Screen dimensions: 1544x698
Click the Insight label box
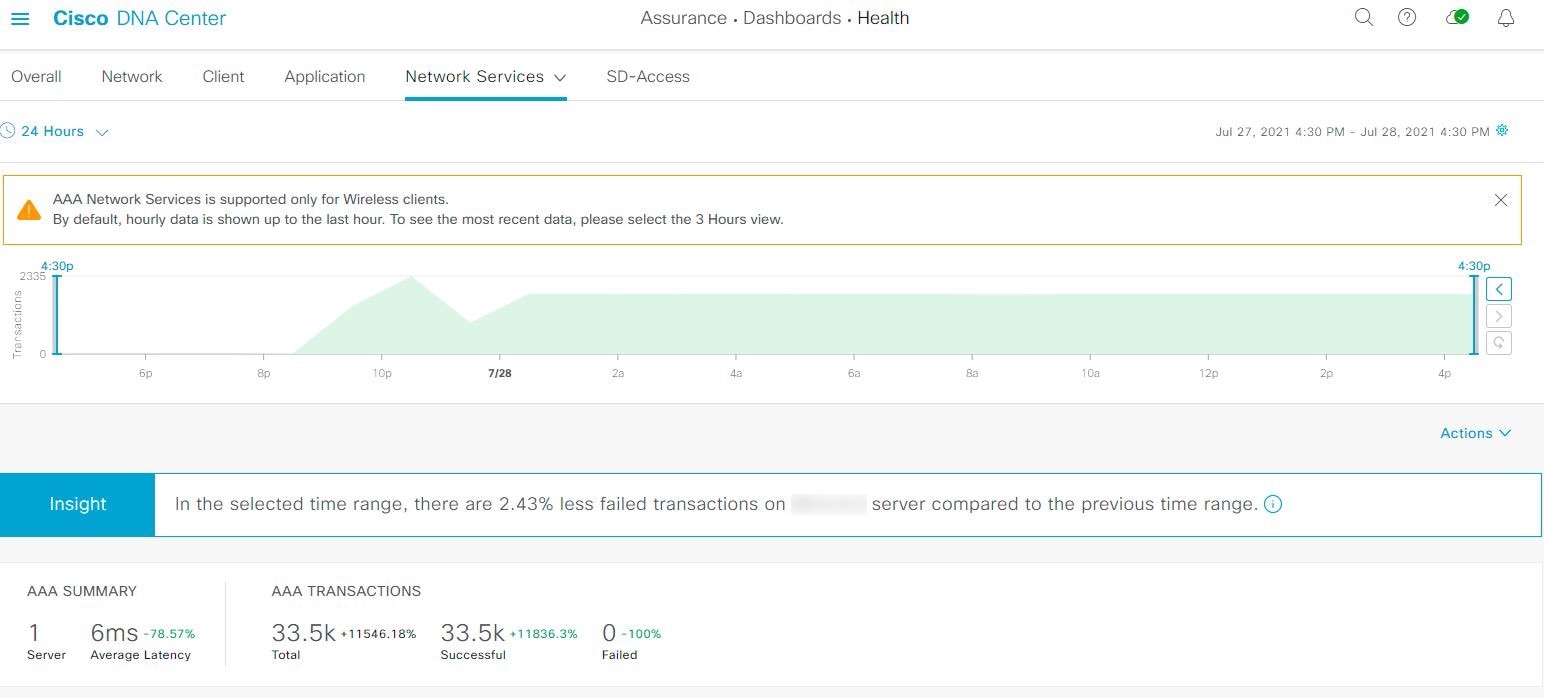78,504
